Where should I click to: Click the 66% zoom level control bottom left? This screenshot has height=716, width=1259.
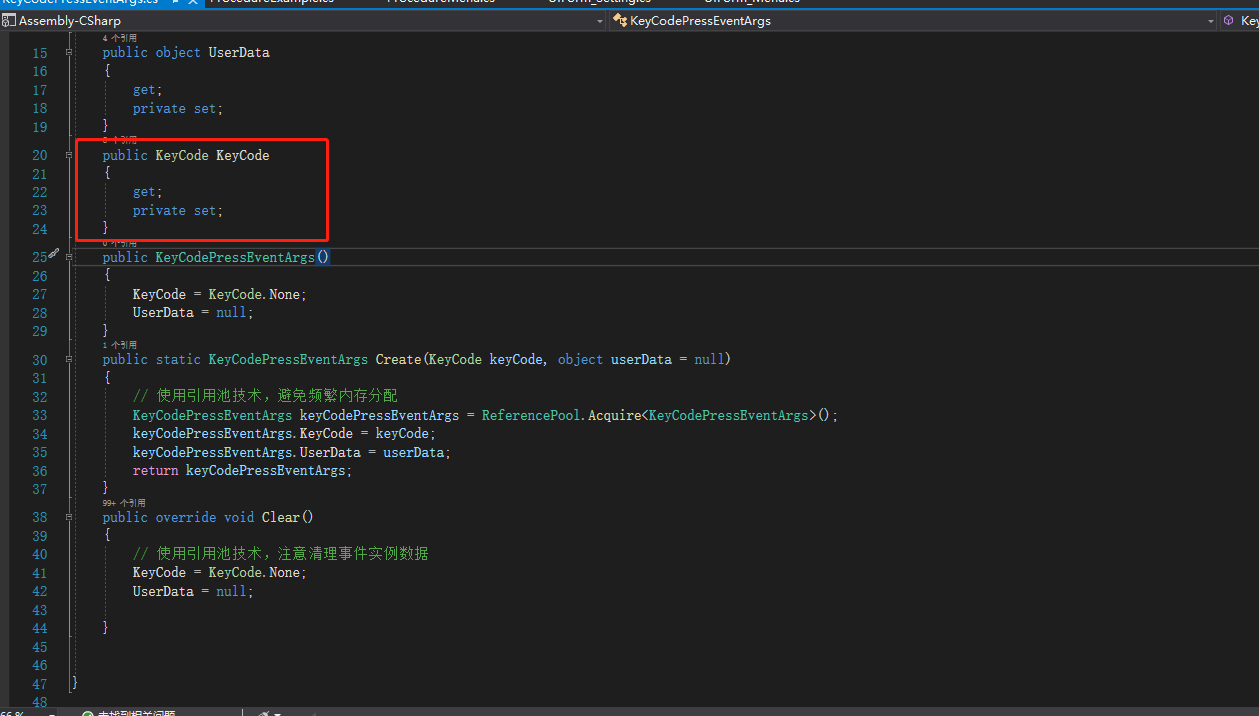point(14,712)
